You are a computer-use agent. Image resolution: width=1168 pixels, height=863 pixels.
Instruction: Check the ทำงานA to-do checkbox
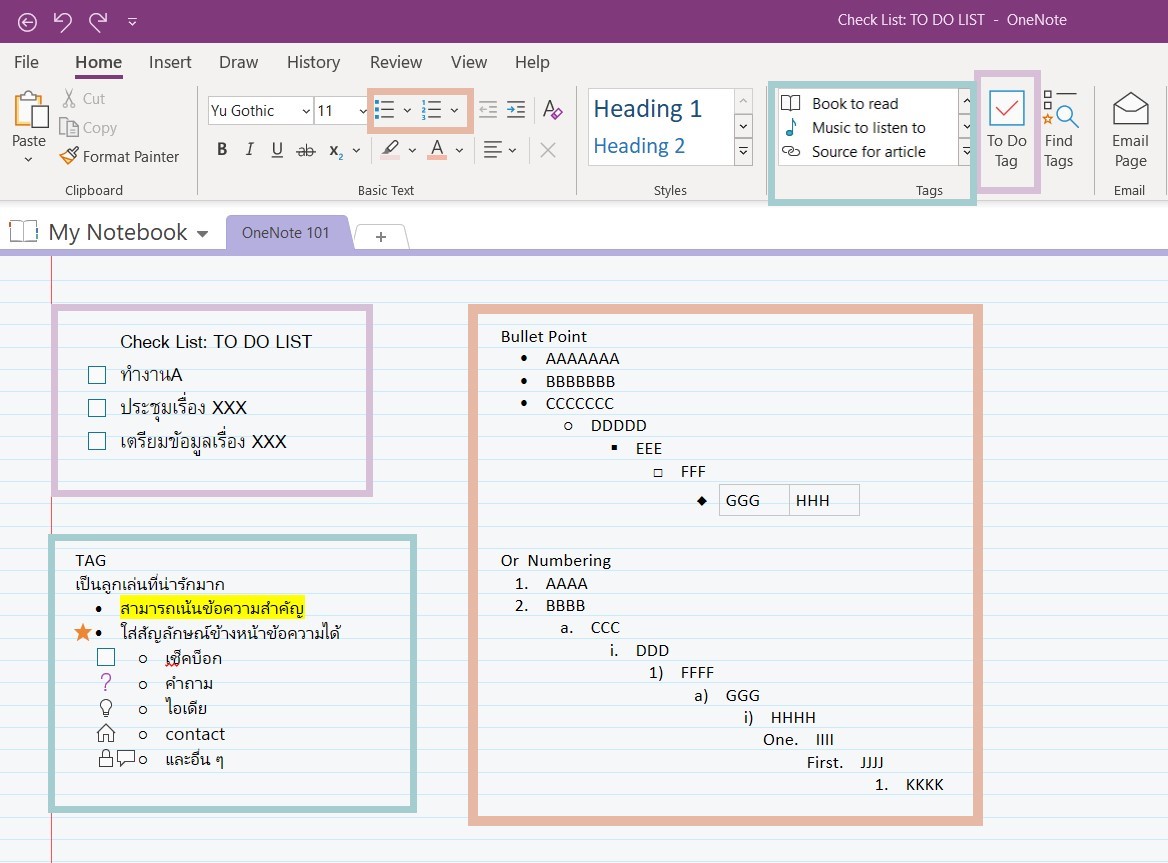pos(97,375)
